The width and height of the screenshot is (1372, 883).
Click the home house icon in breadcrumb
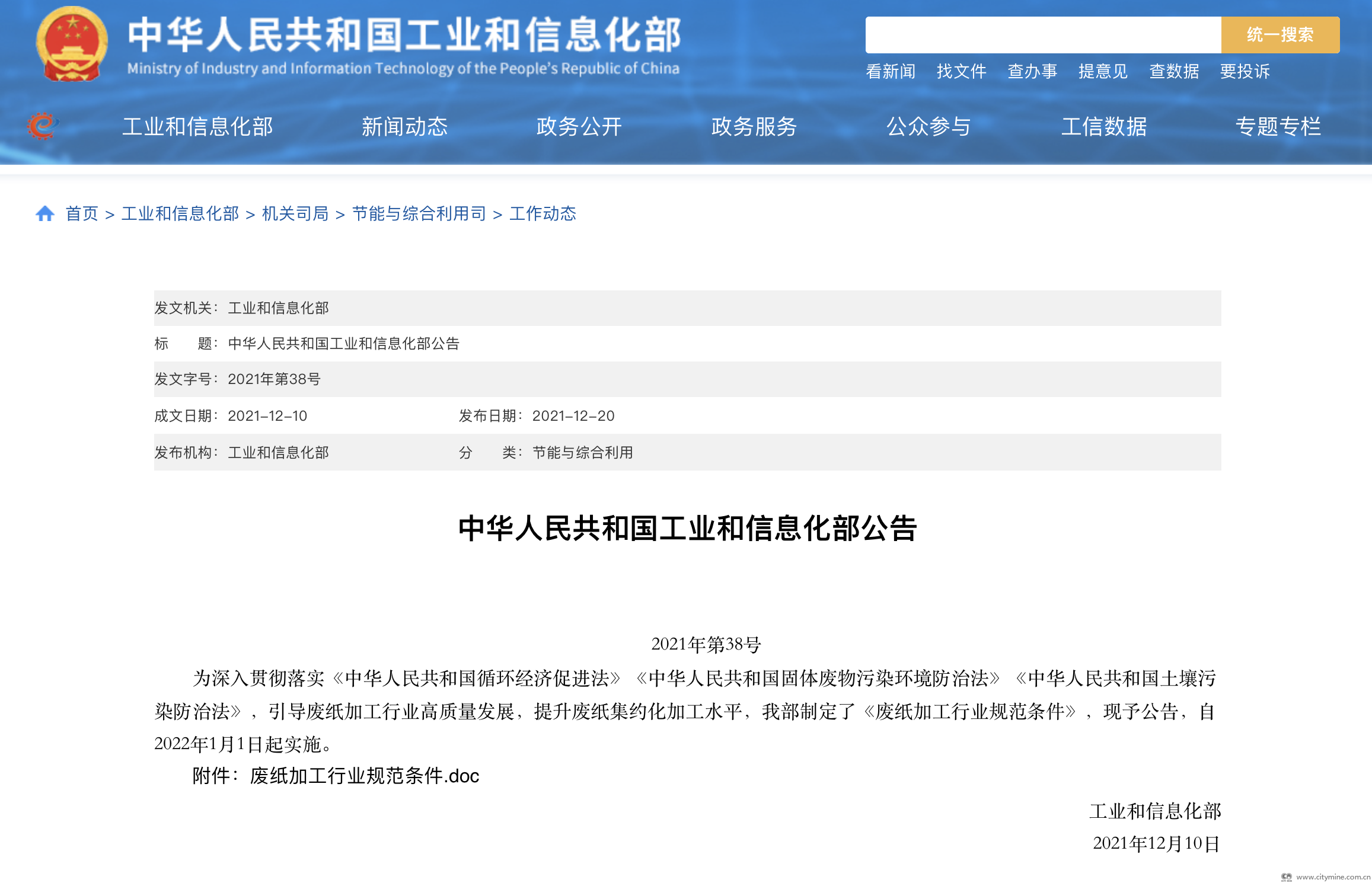tap(45, 213)
